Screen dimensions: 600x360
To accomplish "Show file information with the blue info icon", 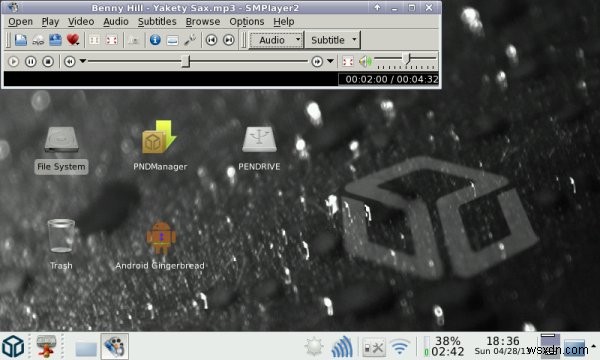I will tap(155, 40).
